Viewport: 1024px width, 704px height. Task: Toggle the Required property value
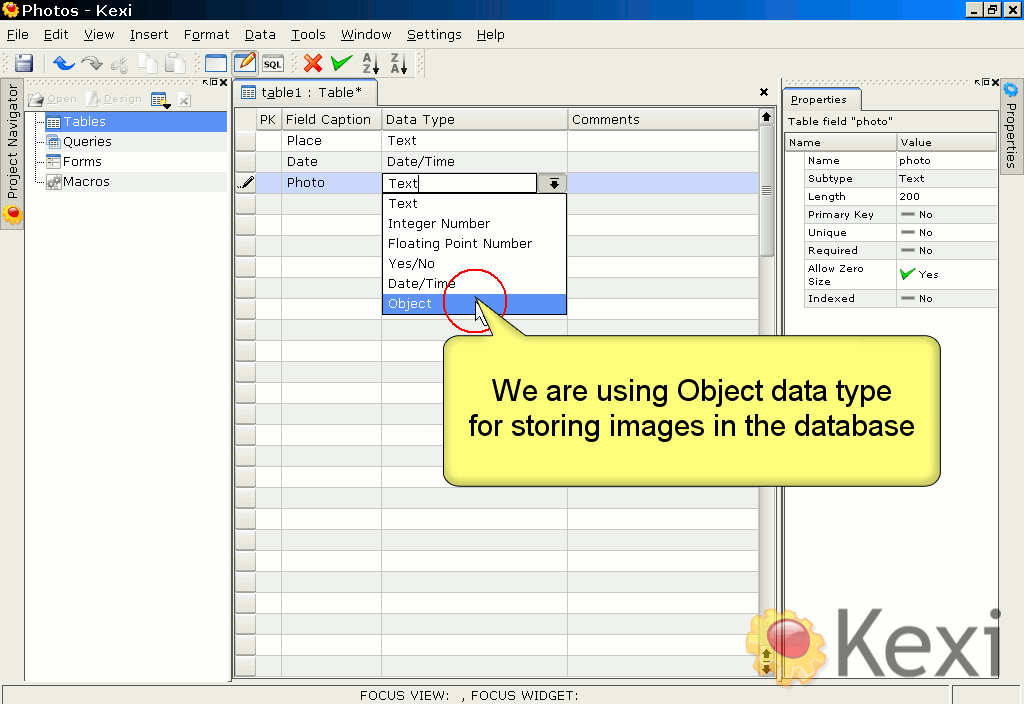946,251
